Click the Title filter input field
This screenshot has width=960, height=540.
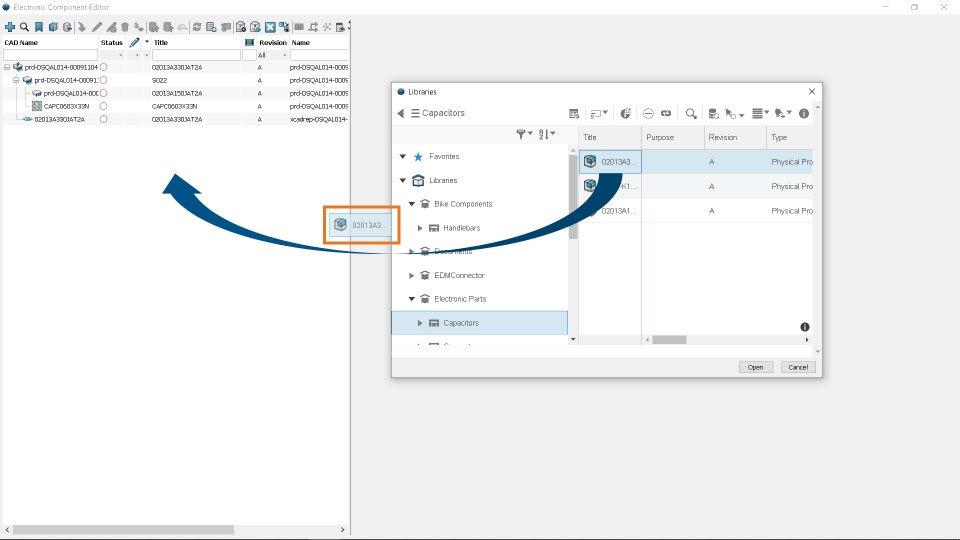[196, 55]
